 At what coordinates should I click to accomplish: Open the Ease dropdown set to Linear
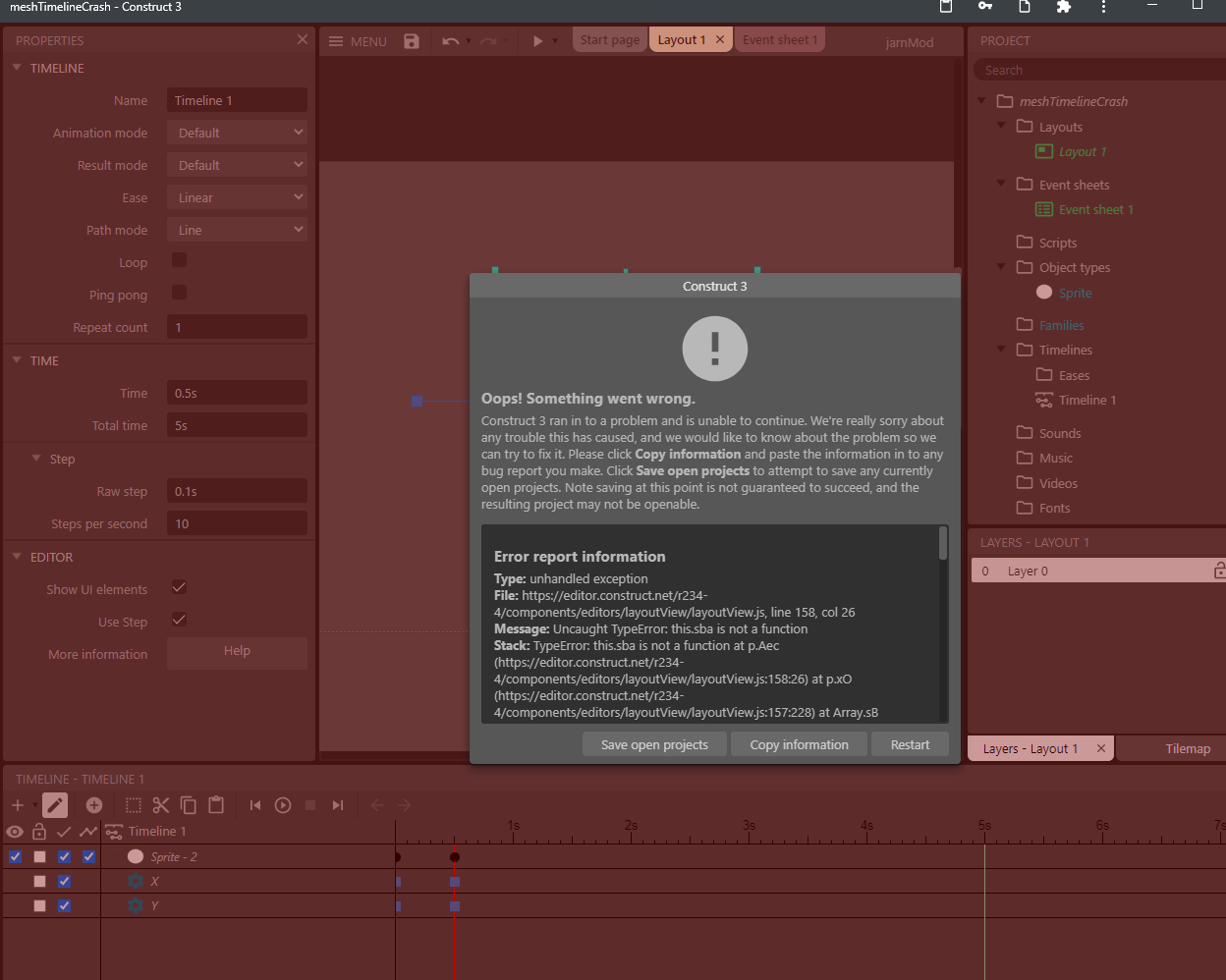237,197
